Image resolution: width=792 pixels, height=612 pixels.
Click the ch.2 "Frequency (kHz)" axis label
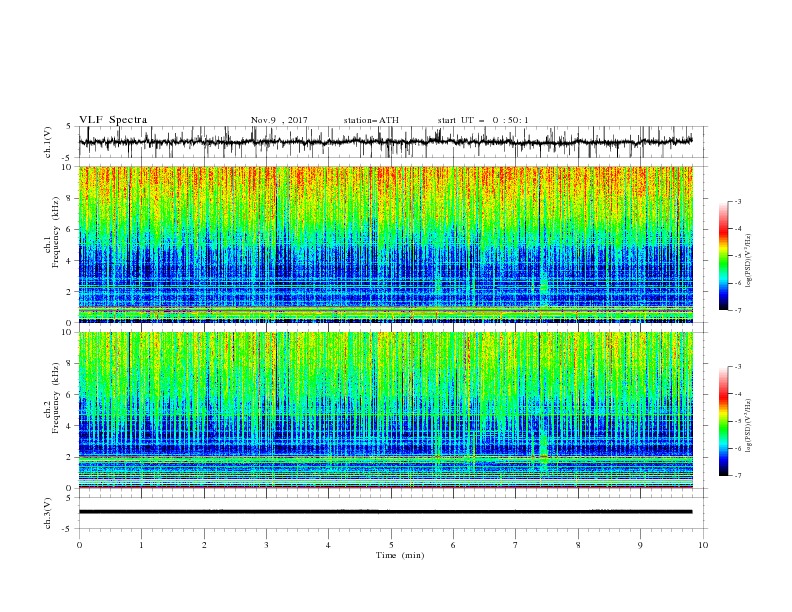coord(56,398)
